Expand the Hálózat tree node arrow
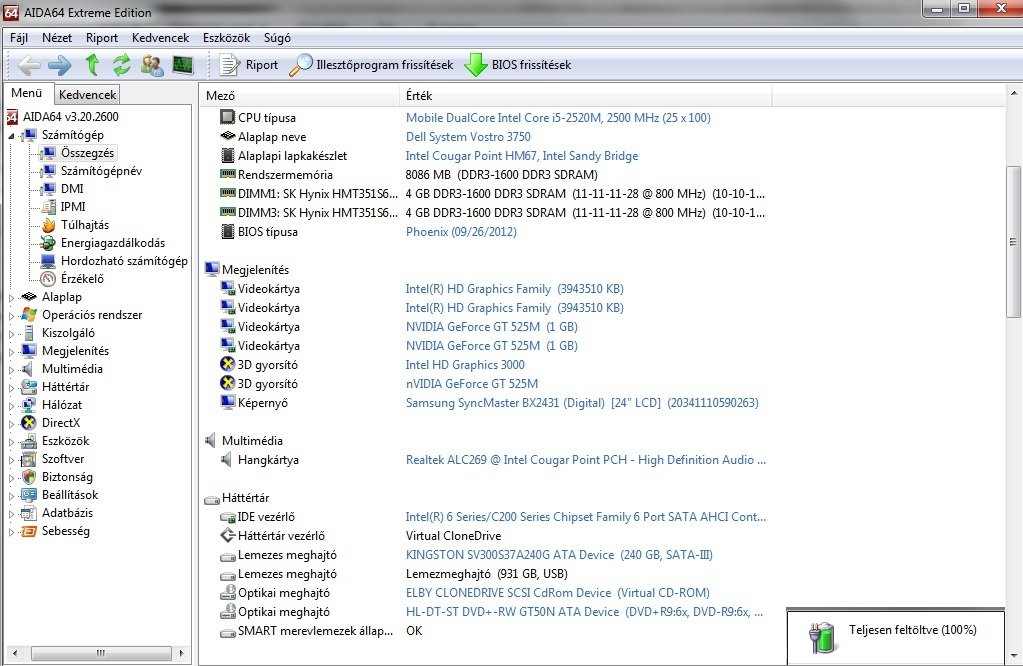The width and height of the screenshot is (1023, 666). pyautogui.click(x=11, y=406)
